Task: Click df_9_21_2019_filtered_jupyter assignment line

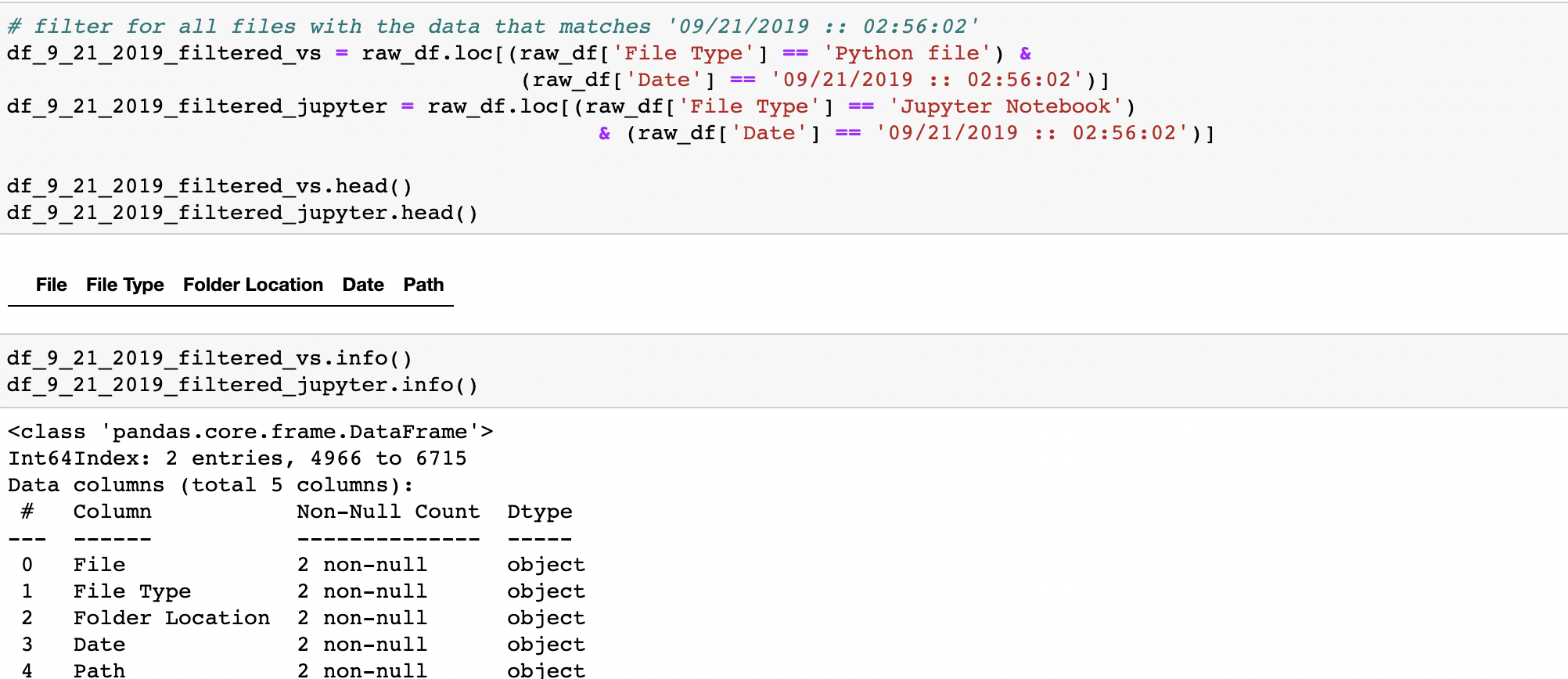Action: 571,106
